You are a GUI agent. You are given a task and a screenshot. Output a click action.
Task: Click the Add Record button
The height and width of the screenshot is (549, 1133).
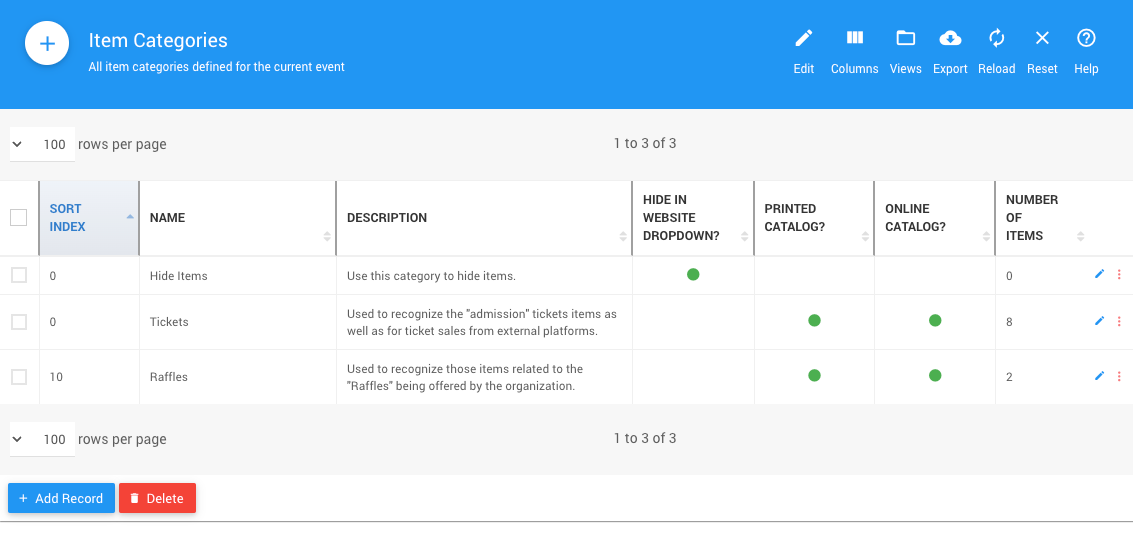pyautogui.click(x=61, y=498)
